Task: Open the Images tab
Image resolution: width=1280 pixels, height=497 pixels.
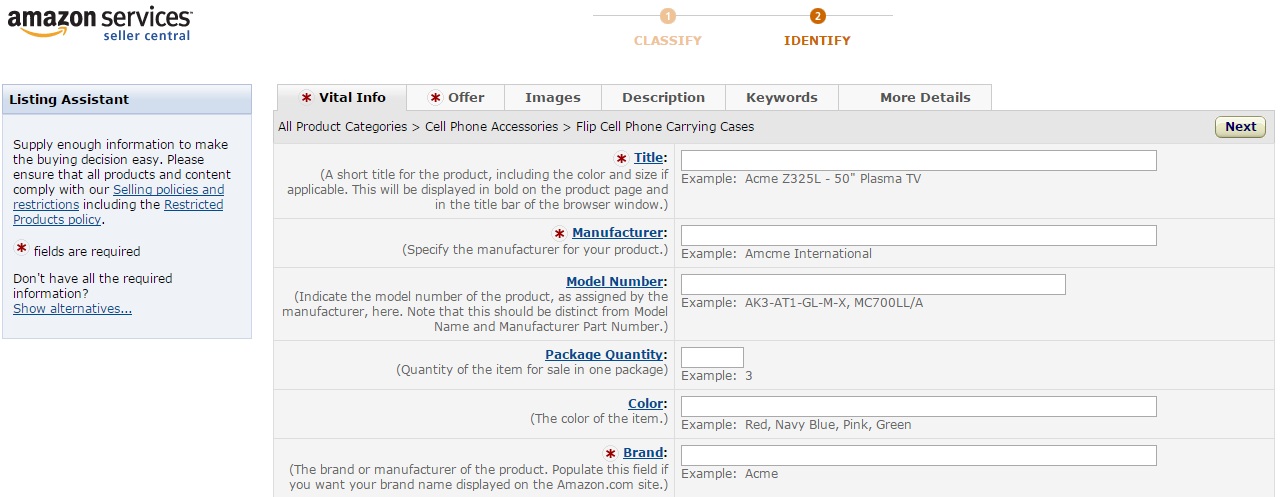Action: click(553, 98)
